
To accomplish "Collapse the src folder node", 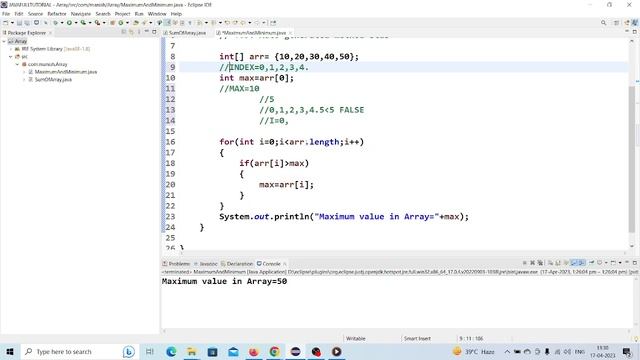I will tap(11, 57).
